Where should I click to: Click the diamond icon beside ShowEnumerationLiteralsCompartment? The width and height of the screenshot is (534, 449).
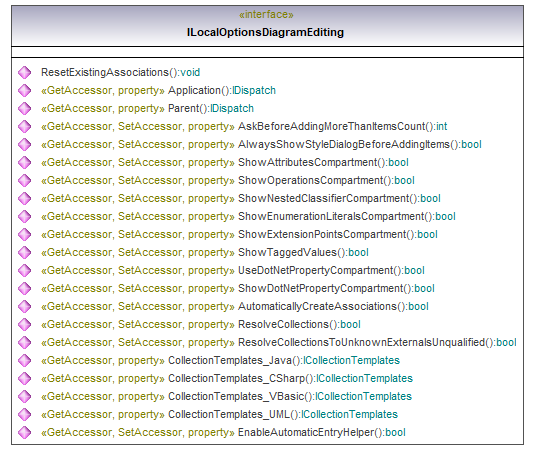tap(25, 216)
